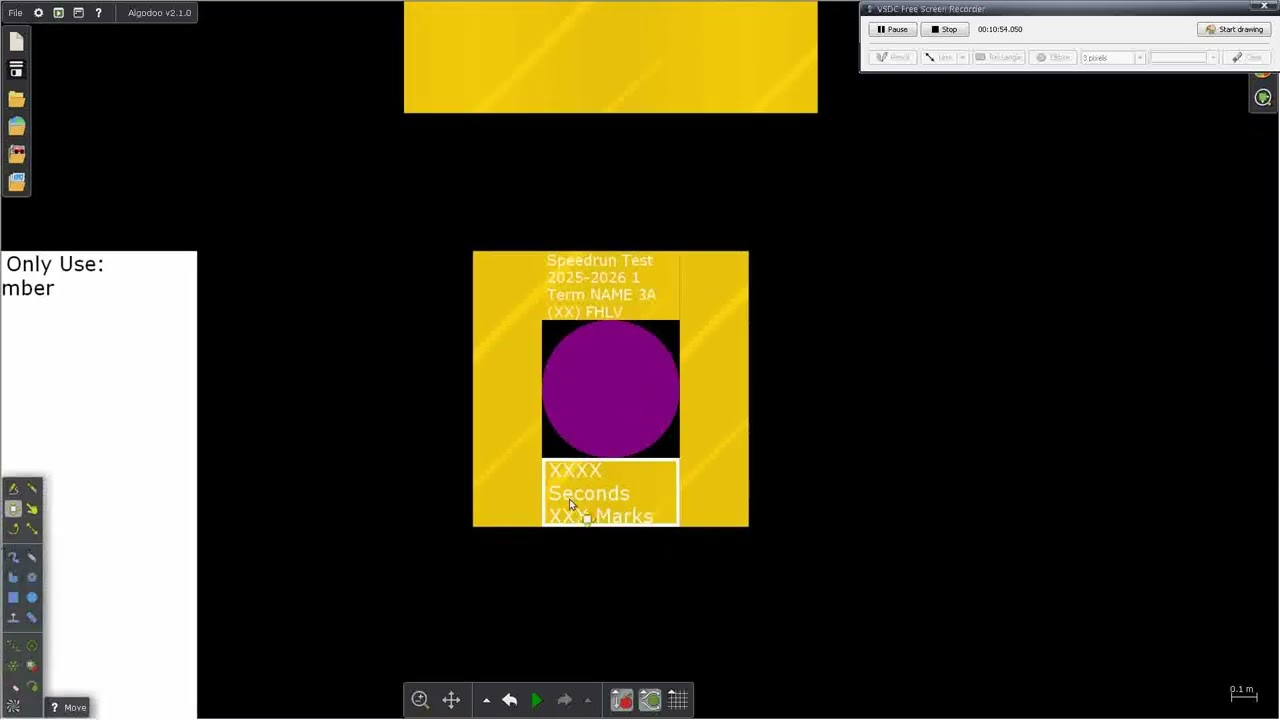This screenshot has width=1280, height=720.
Task: Select the Plane tool
Action: pyautogui.click(x=13, y=617)
